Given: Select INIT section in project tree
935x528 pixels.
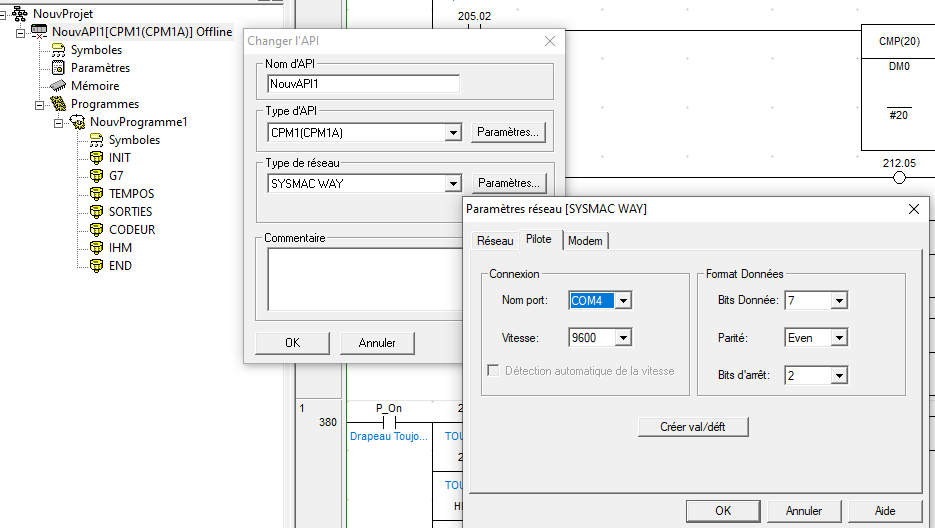Looking at the screenshot, I should pyautogui.click(x=119, y=158).
